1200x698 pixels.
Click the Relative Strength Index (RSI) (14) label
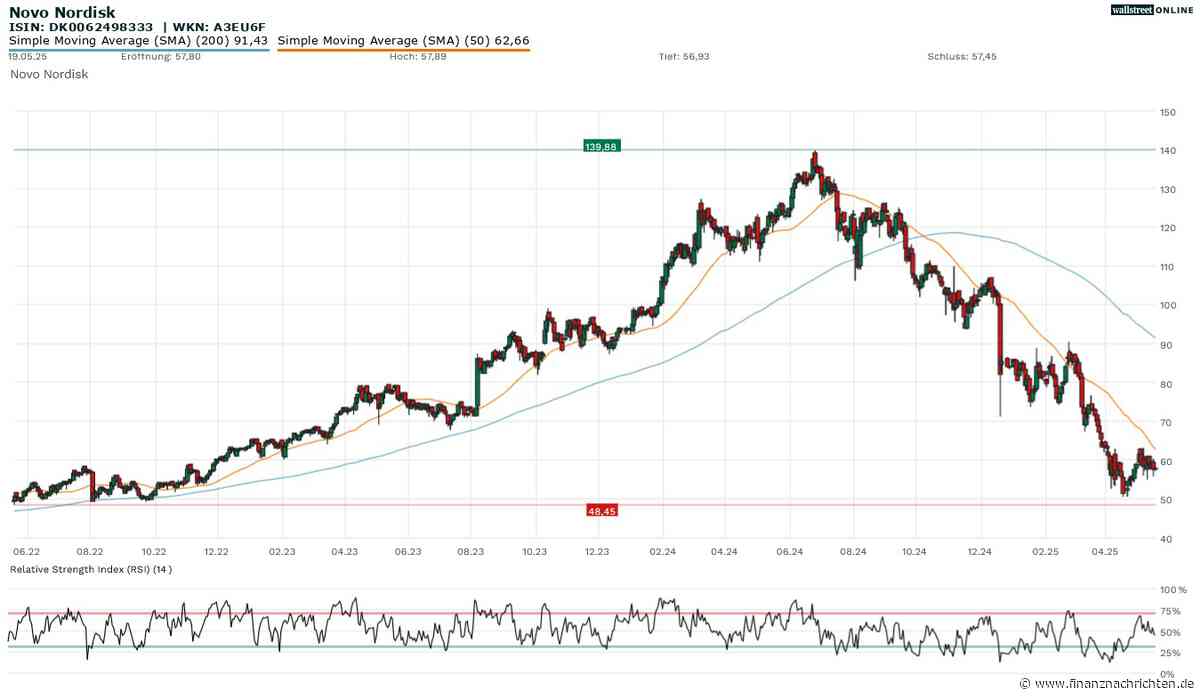point(90,569)
